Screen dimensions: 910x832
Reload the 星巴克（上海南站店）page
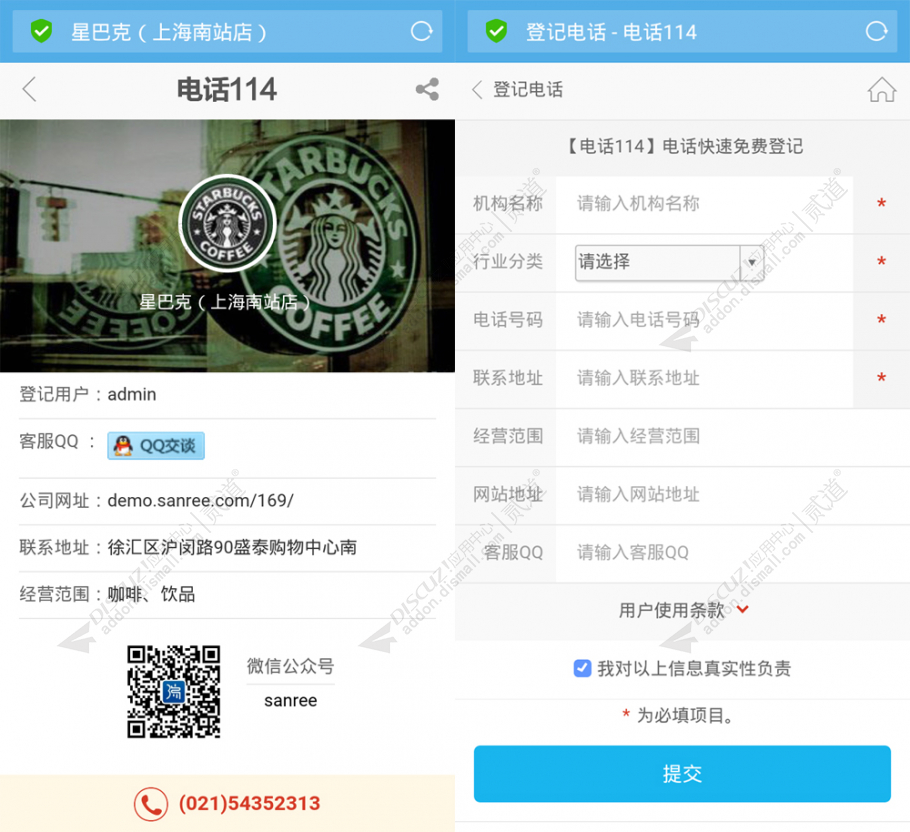[421, 31]
